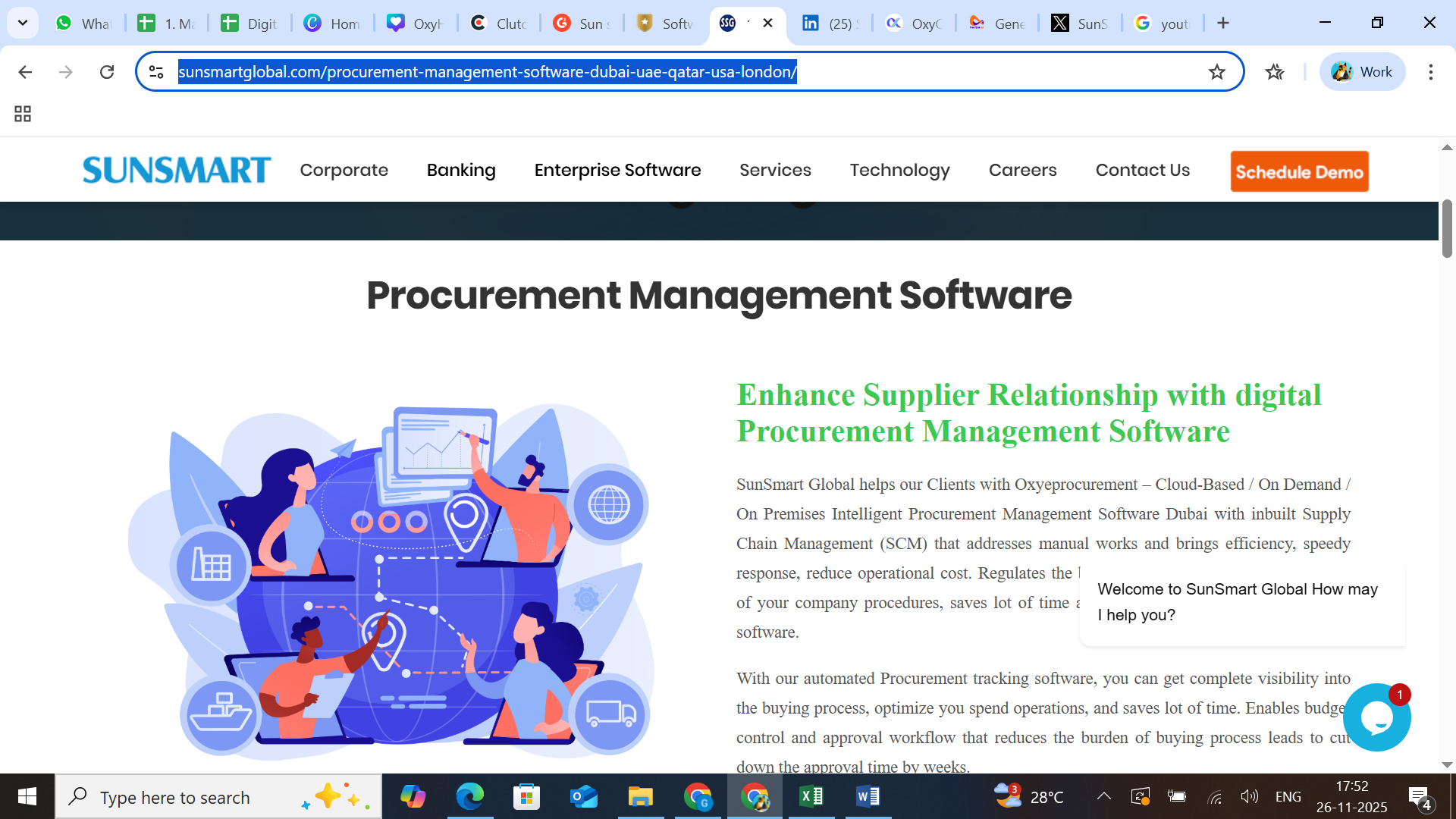Click the scrollbar up arrow
The width and height of the screenshot is (1456, 819).
click(1447, 147)
